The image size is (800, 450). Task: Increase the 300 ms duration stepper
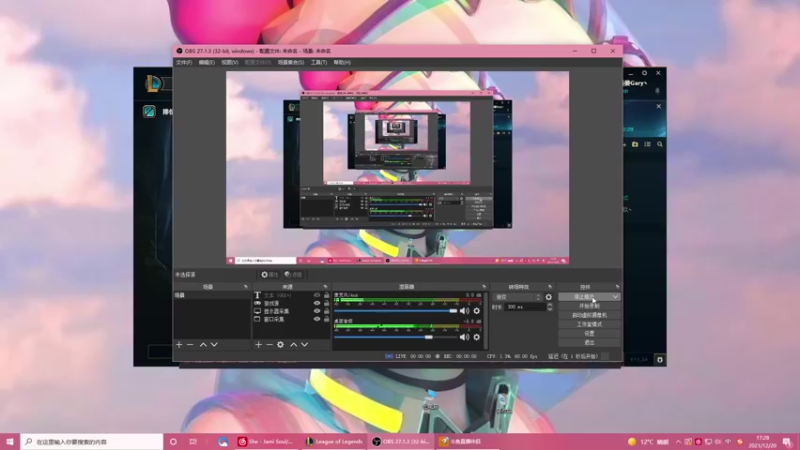(549, 305)
